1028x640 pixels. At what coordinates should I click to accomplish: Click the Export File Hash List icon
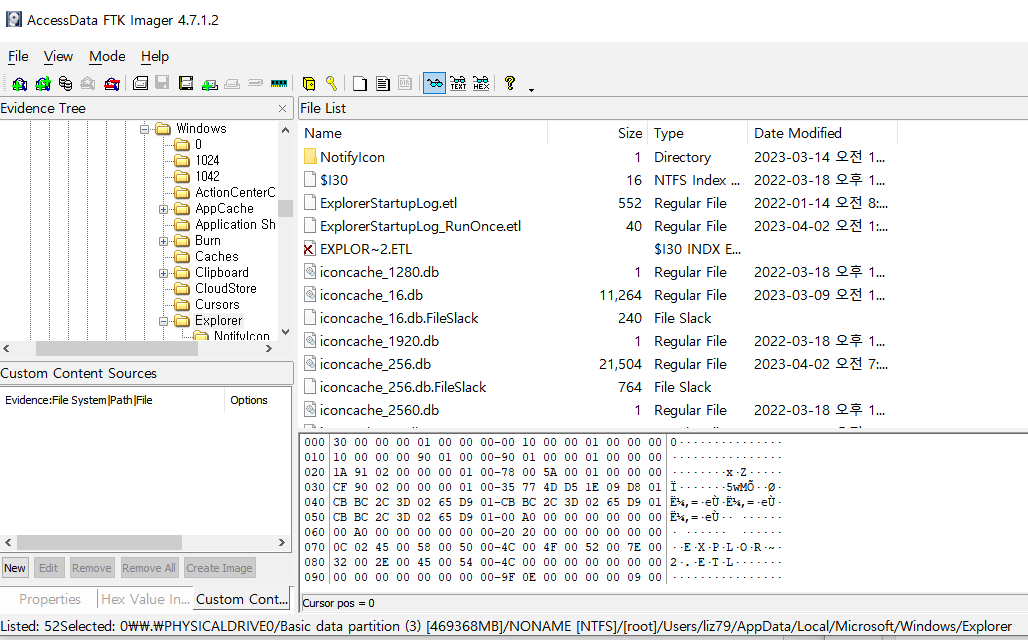[x=383, y=83]
